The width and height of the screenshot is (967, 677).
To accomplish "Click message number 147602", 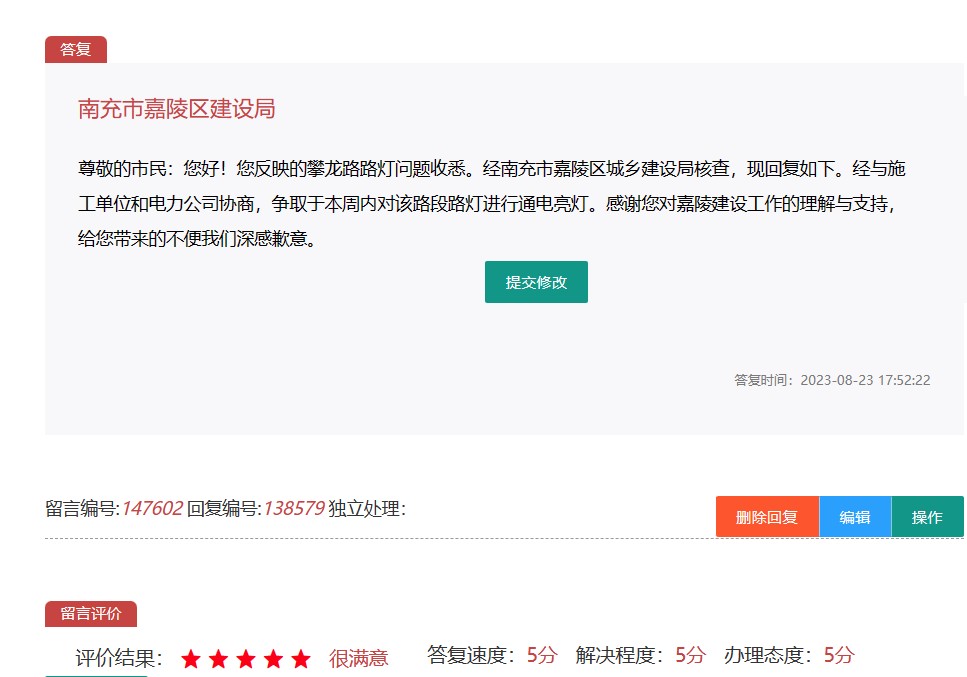I will [152, 509].
